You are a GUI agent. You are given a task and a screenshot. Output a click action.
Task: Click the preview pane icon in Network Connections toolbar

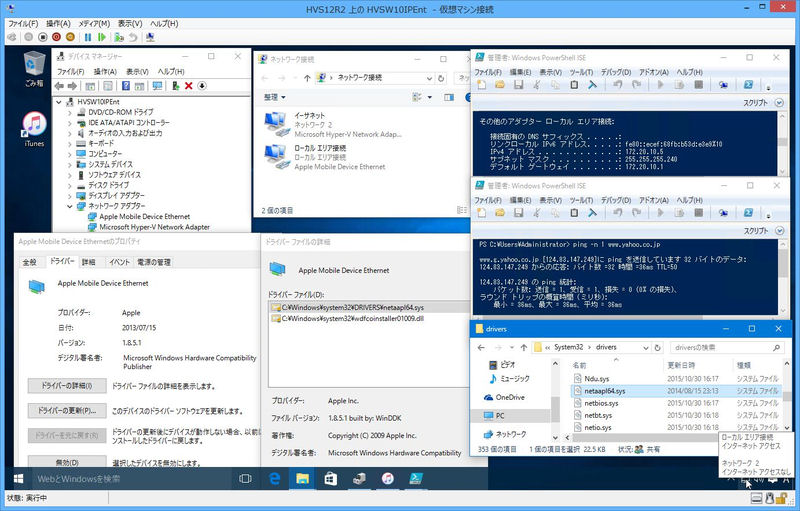coord(448,97)
